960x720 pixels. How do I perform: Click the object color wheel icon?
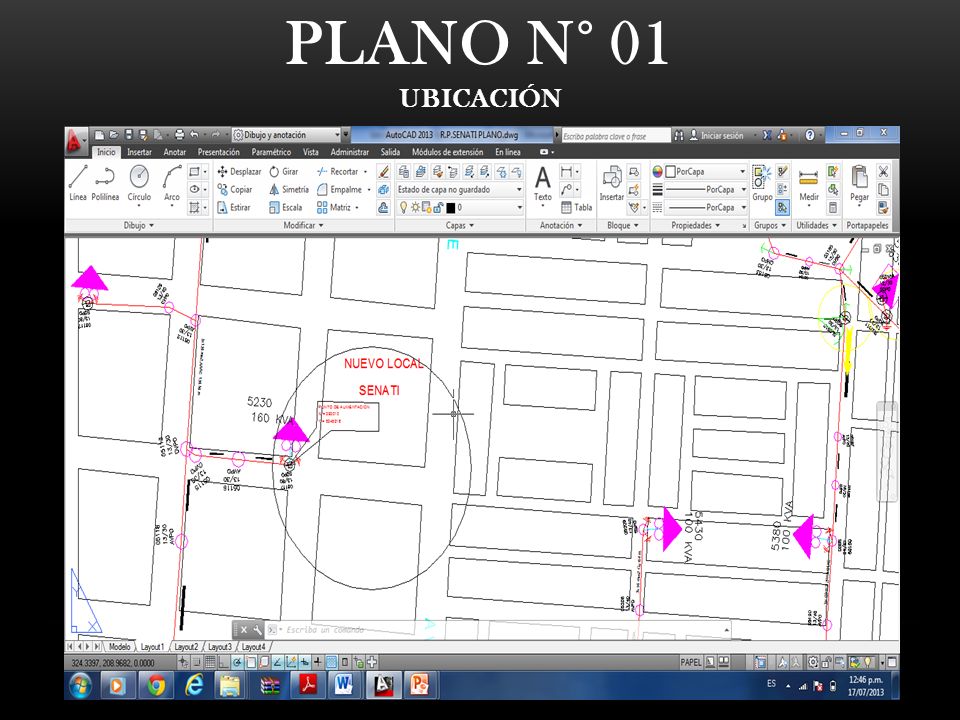(657, 171)
